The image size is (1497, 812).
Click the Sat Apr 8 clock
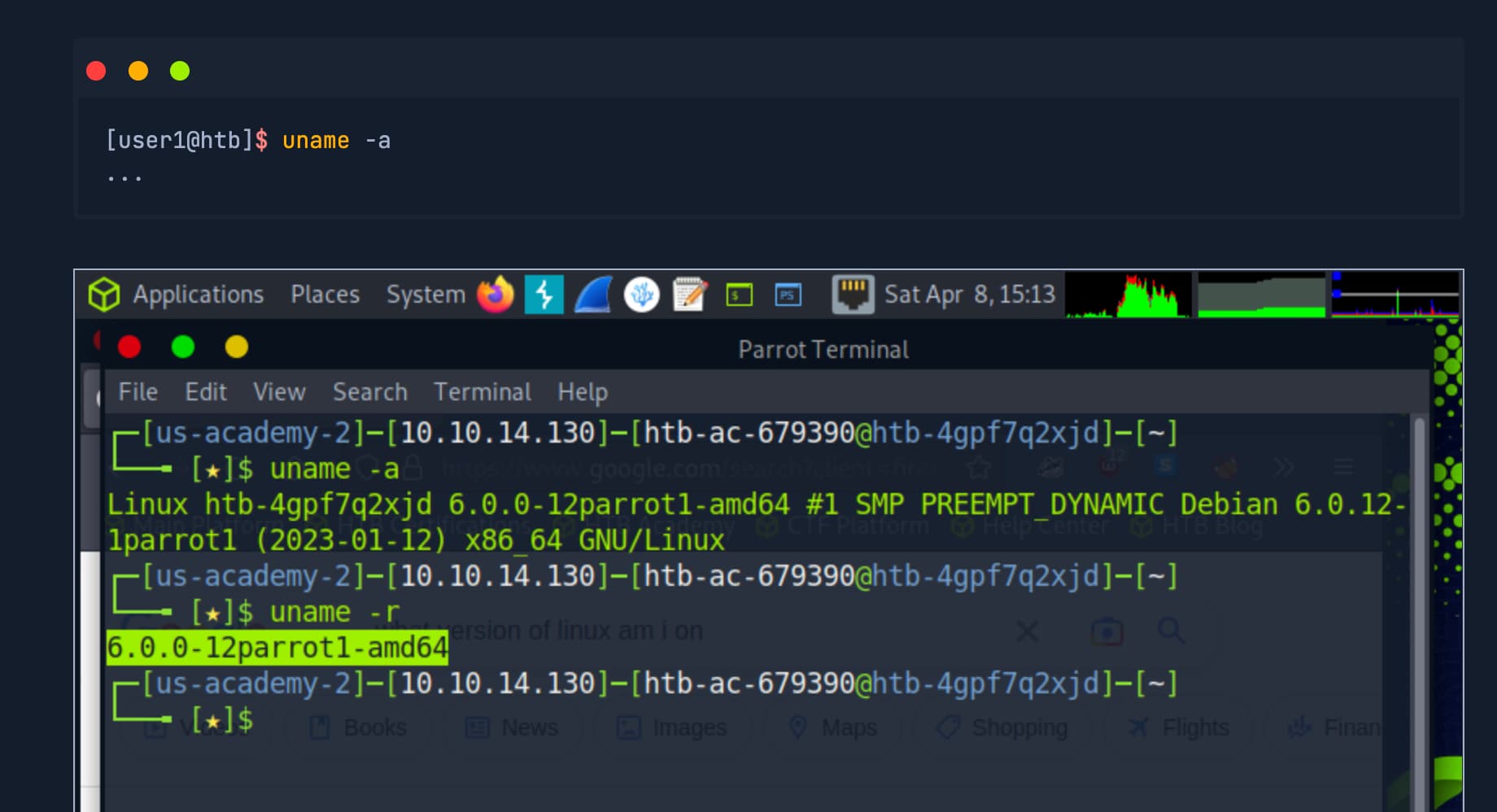969,295
